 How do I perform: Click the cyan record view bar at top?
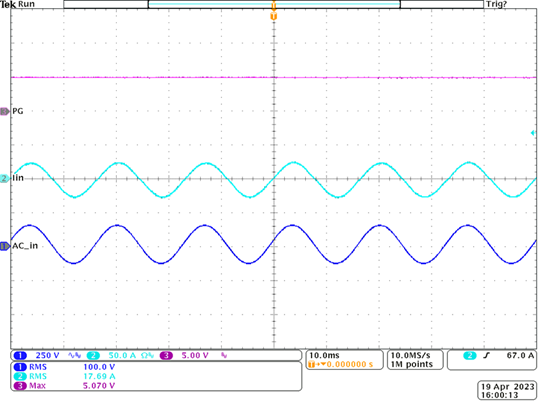274,4
